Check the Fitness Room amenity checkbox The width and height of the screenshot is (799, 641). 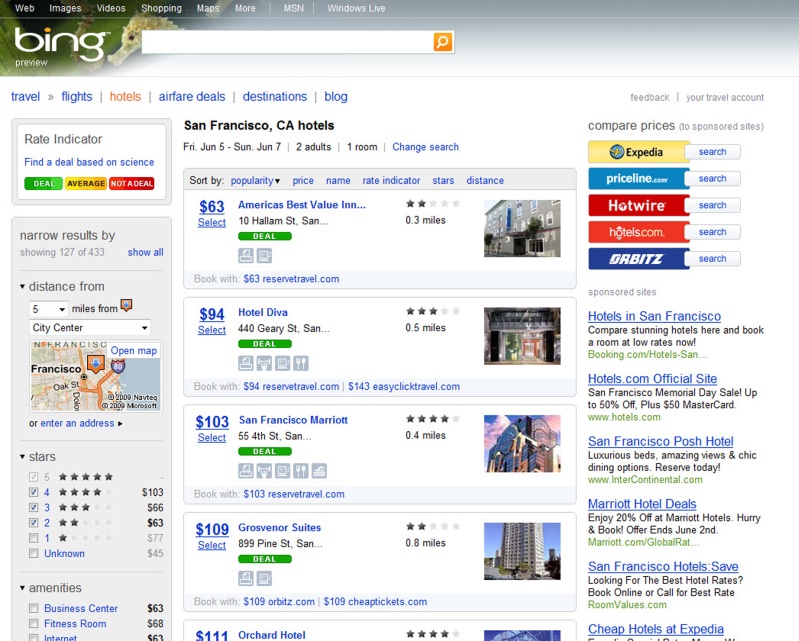(34, 623)
